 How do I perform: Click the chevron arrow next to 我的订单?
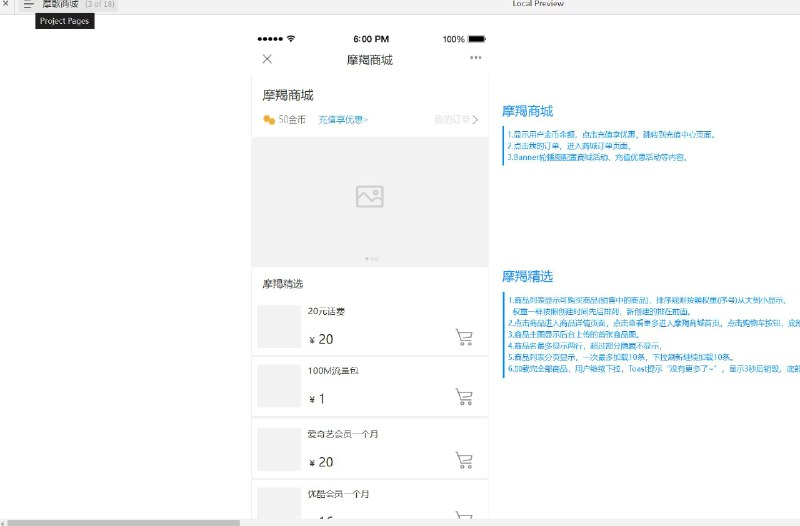[x=476, y=120]
